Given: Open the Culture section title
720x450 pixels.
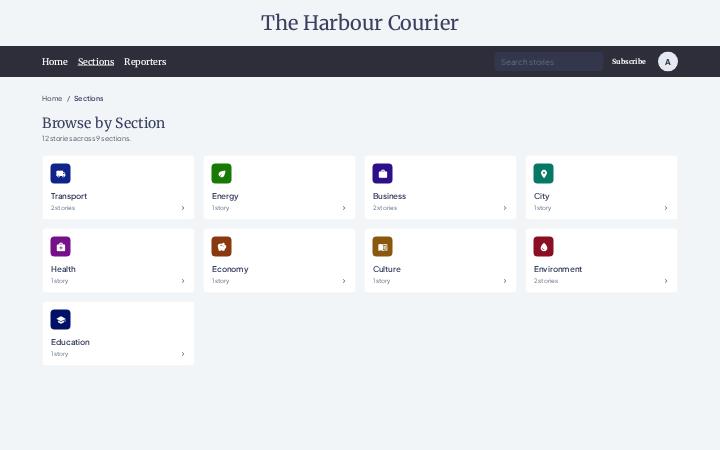Looking at the screenshot, I should (387, 269).
